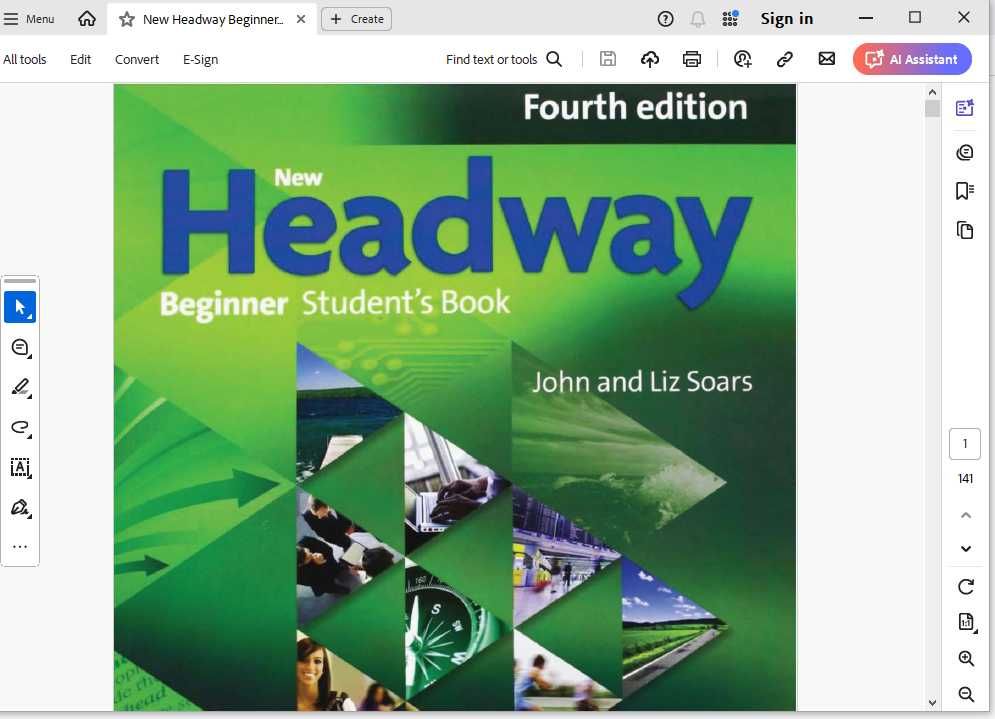The height and width of the screenshot is (719, 995).
Task: Choose the Add comment tool
Action: [20, 348]
